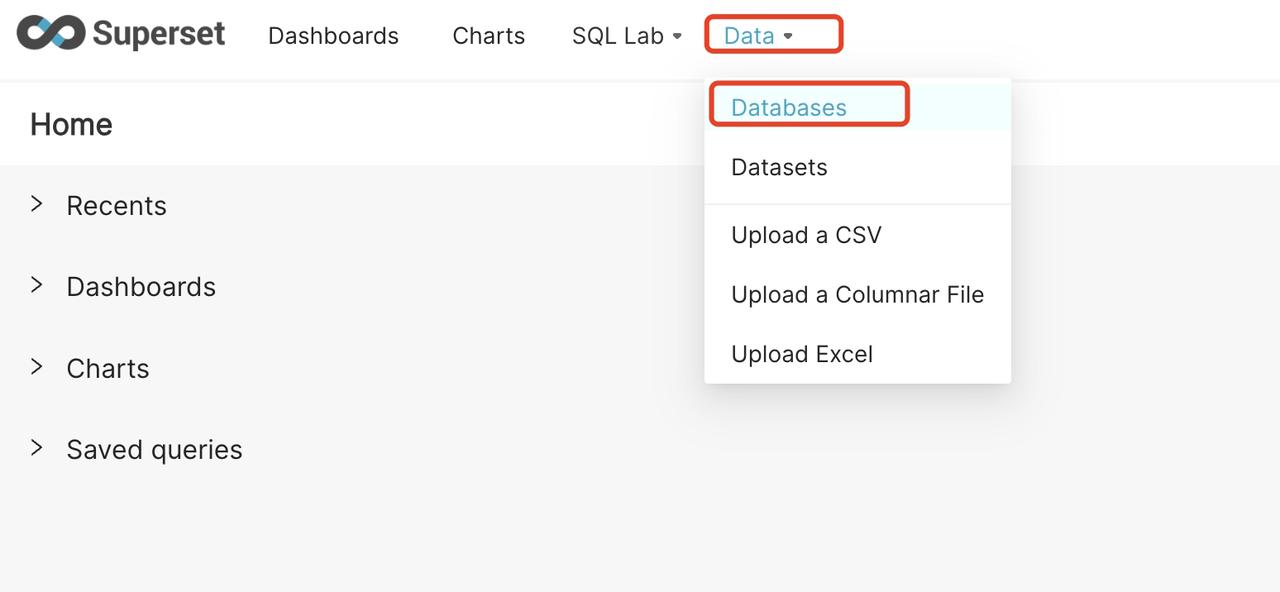The image size is (1280, 592).
Task: Go to Charts in navigation bar
Action: (488, 36)
